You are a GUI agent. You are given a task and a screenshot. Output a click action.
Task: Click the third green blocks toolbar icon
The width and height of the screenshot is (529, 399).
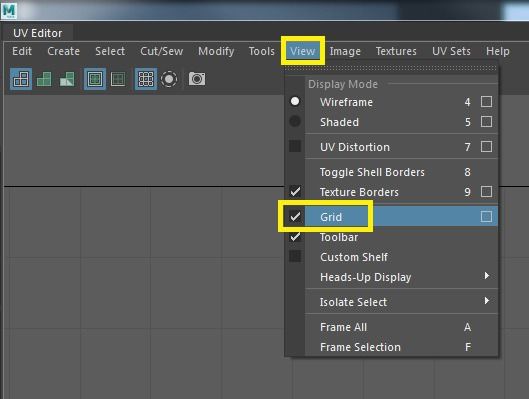(67, 79)
